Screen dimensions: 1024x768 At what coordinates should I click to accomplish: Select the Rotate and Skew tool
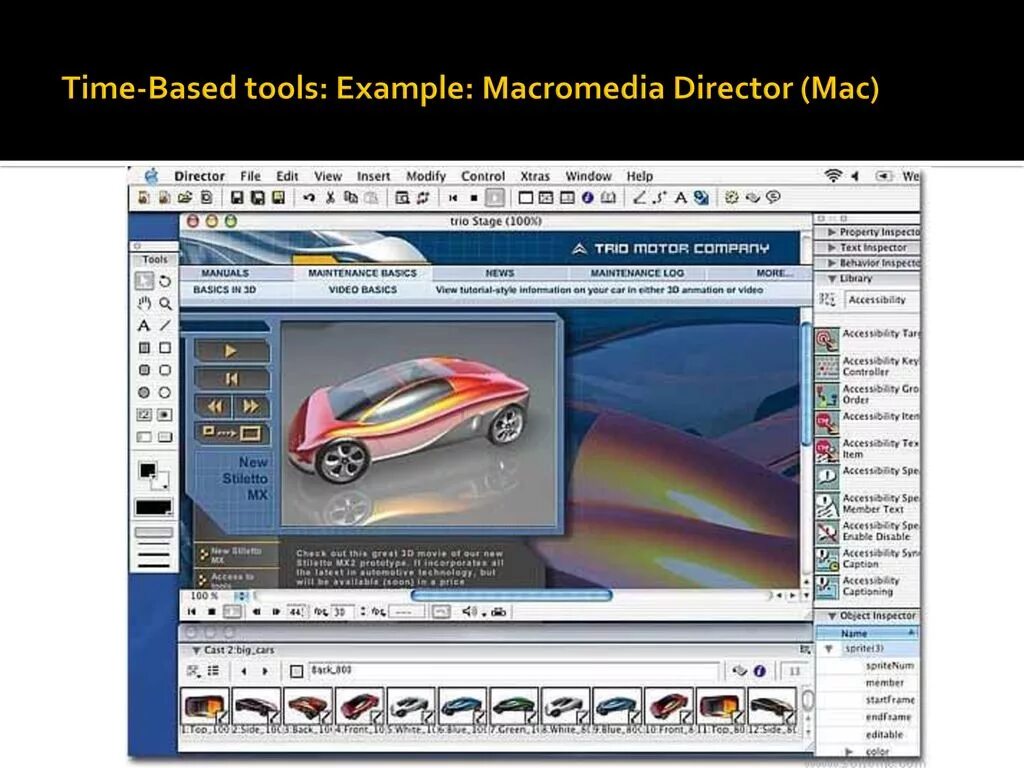165,281
